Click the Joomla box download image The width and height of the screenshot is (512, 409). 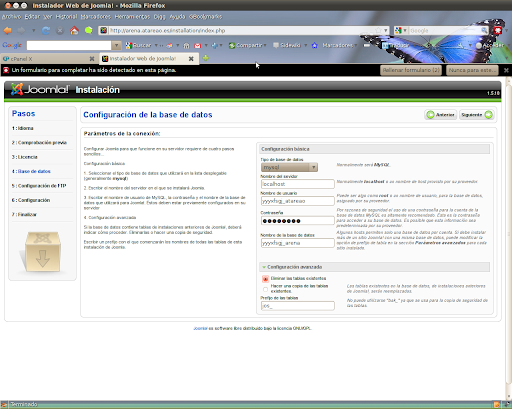point(42,252)
